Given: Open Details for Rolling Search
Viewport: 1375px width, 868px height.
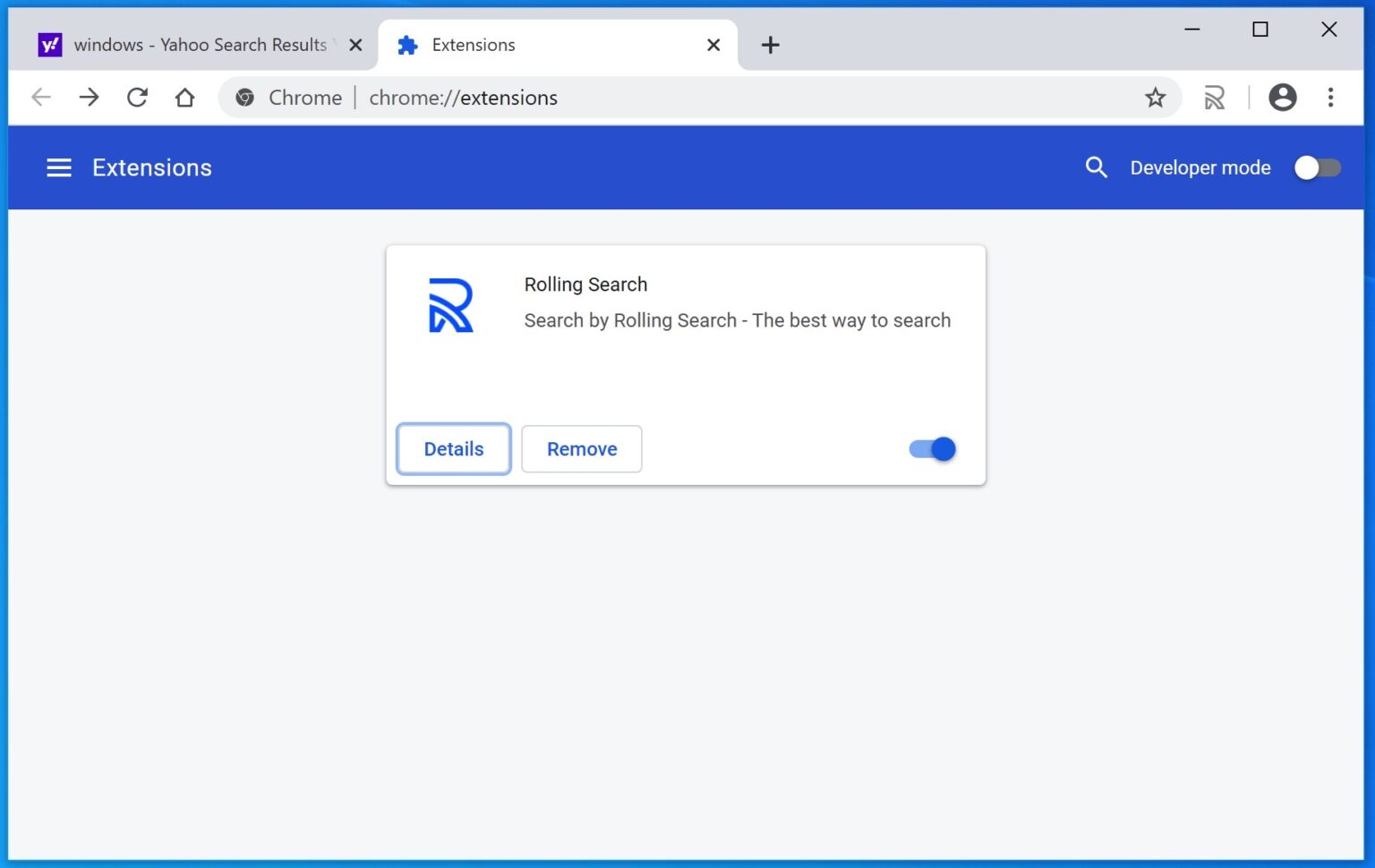Looking at the screenshot, I should pos(454,449).
